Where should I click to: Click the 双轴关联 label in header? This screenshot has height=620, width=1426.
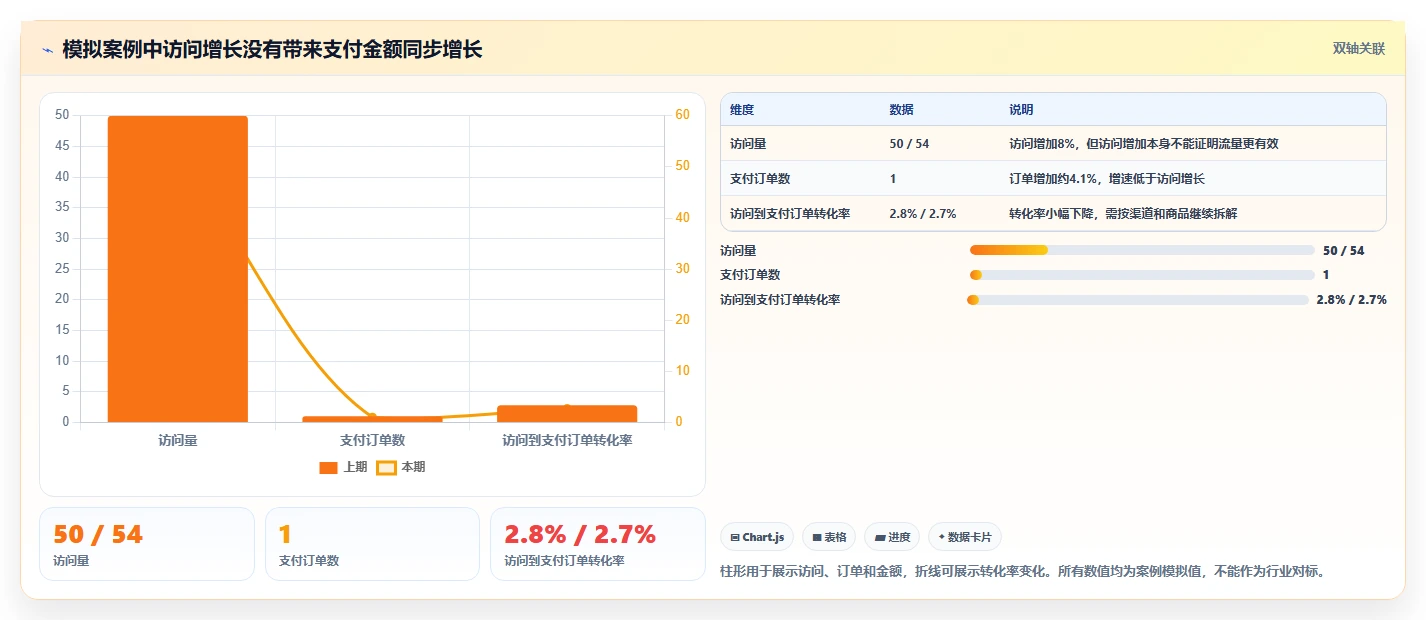click(1359, 49)
